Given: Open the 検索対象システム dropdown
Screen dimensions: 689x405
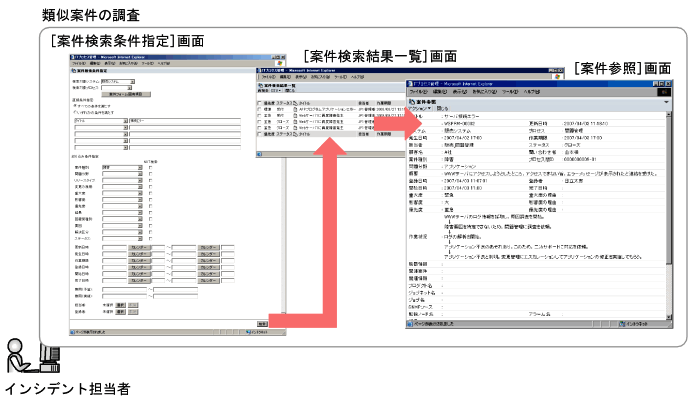Looking at the screenshot, I should (x=118, y=82).
